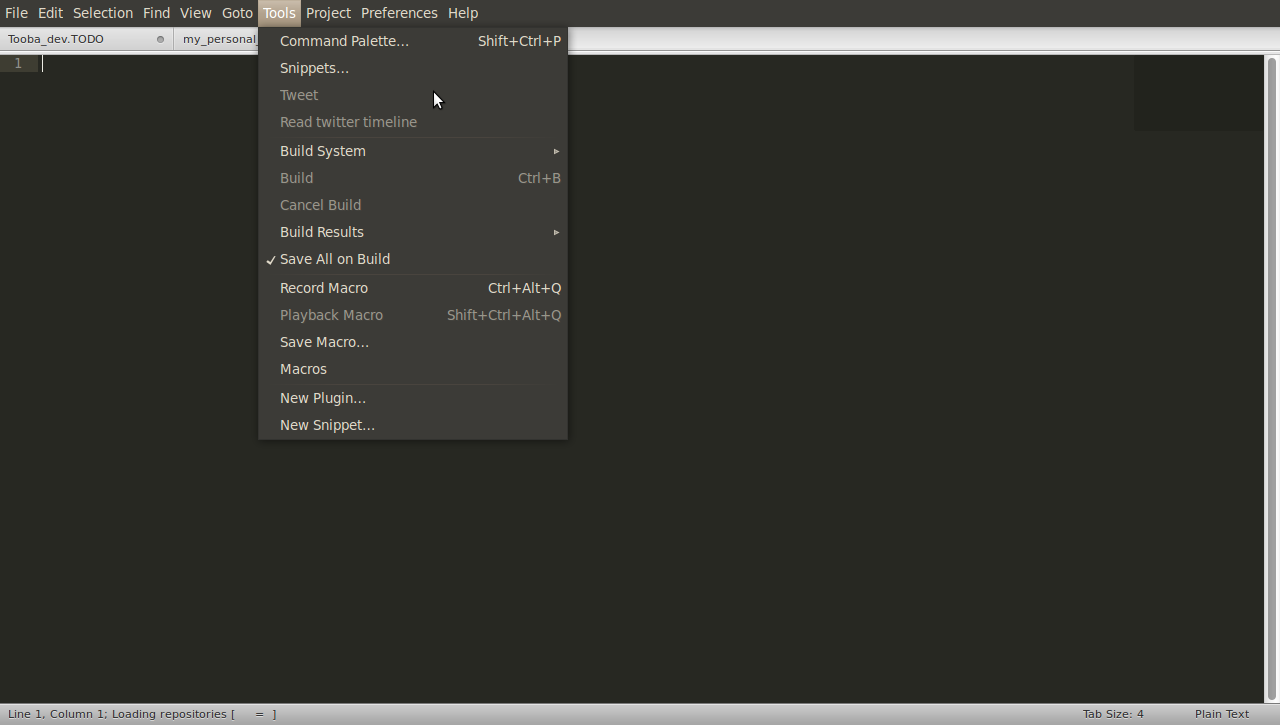Open the Project menu

[328, 13]
